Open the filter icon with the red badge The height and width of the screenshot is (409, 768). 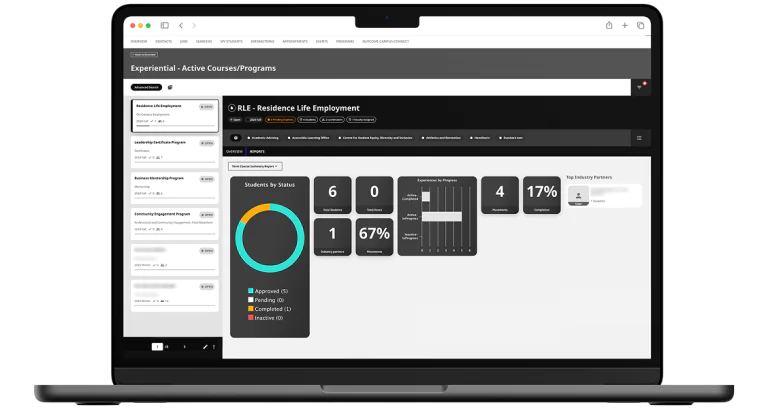641,87
